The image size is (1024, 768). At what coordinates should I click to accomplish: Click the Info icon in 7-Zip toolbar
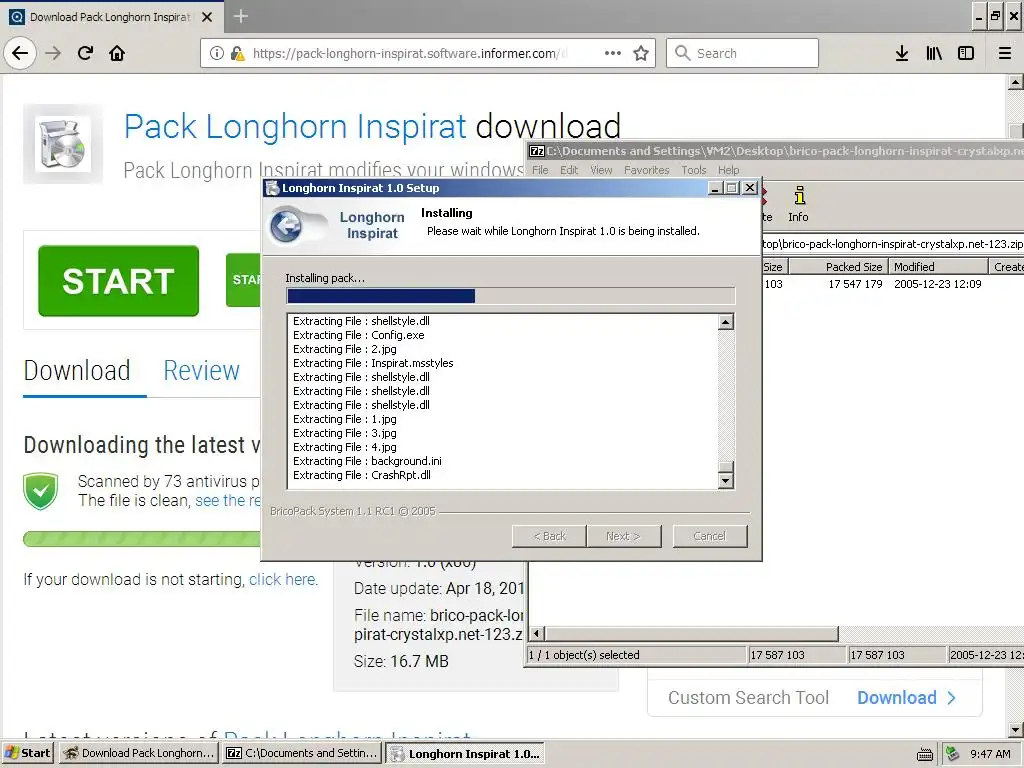click(x=798, y=204)
